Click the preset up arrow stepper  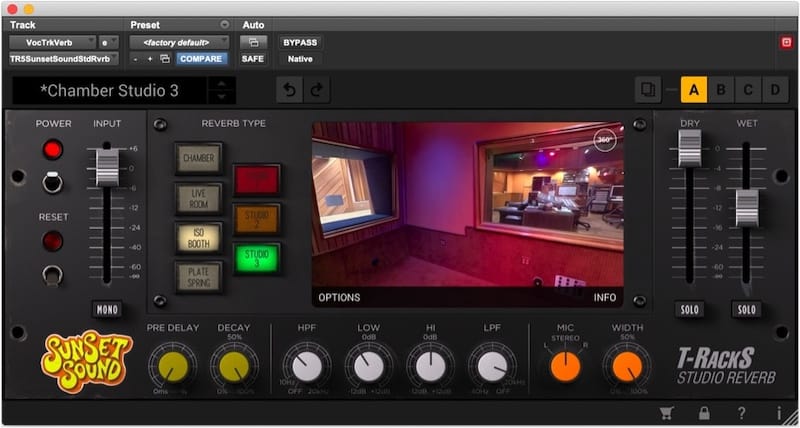[x=221, y=84]
